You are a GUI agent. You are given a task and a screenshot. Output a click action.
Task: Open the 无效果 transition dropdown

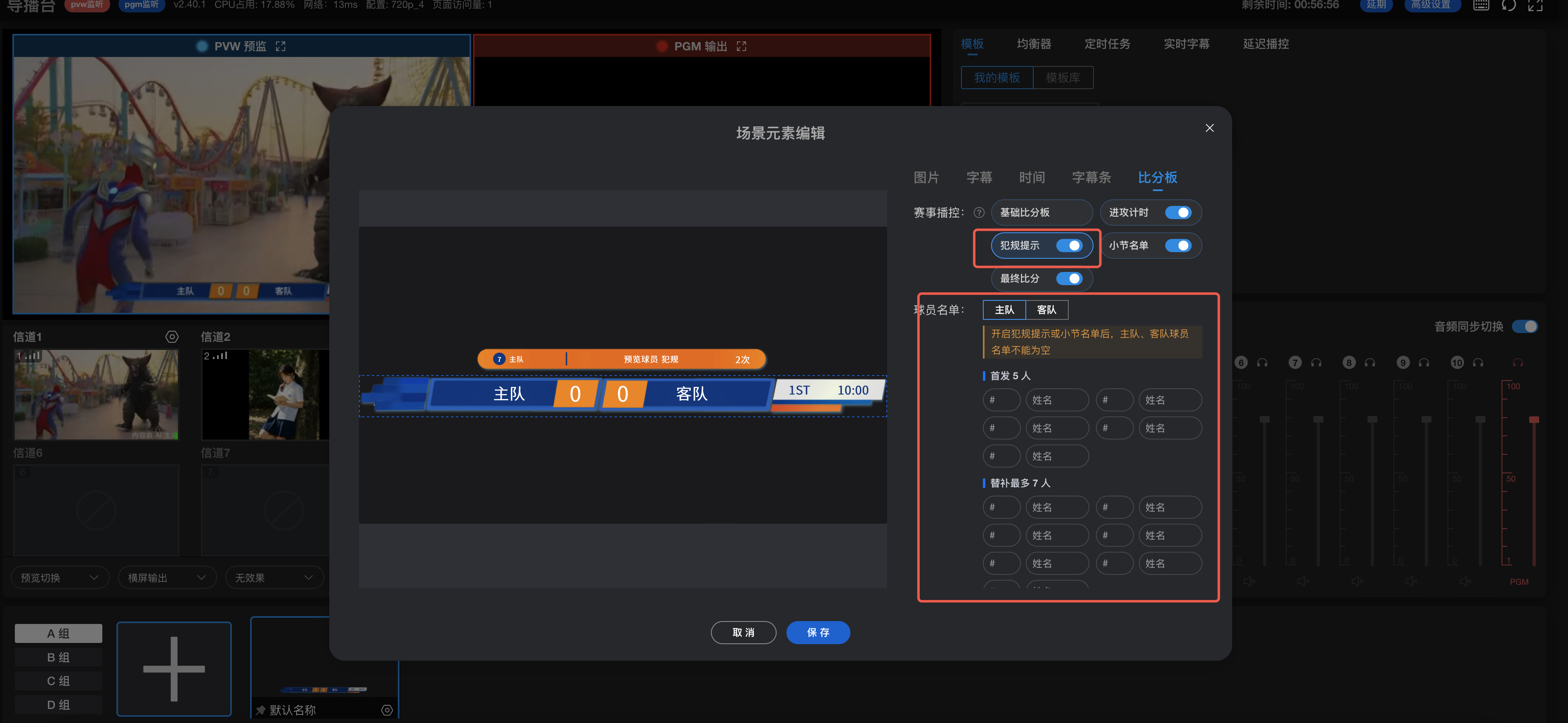[x=274, y=578]
